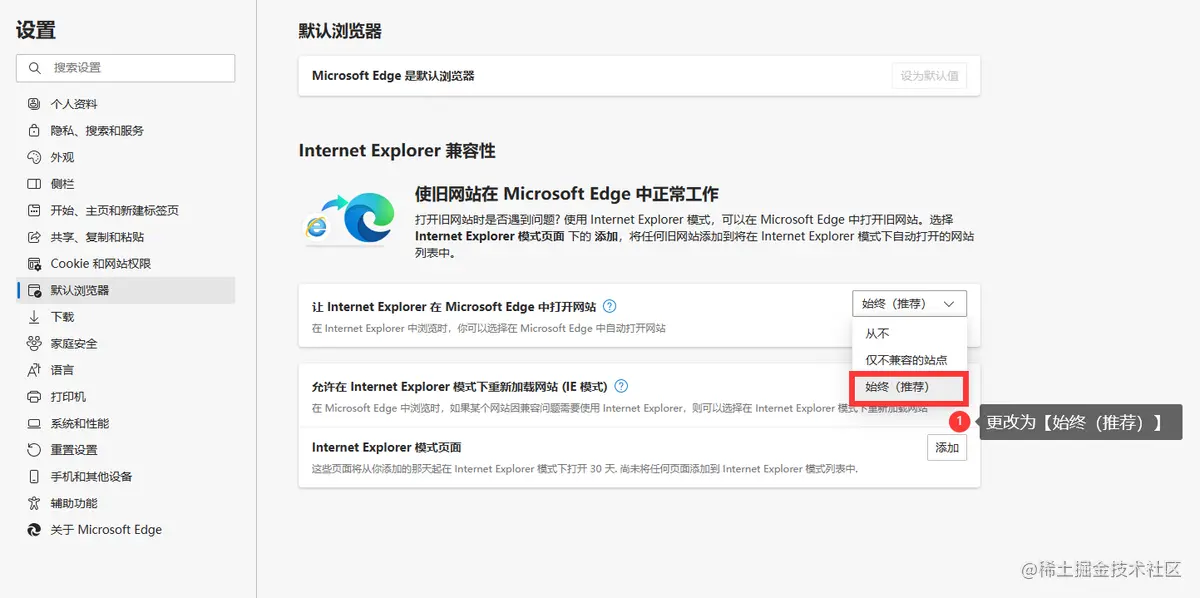Go to 系统和性能 settings
The image size is (1200, 598).
(x=126, y=424)
